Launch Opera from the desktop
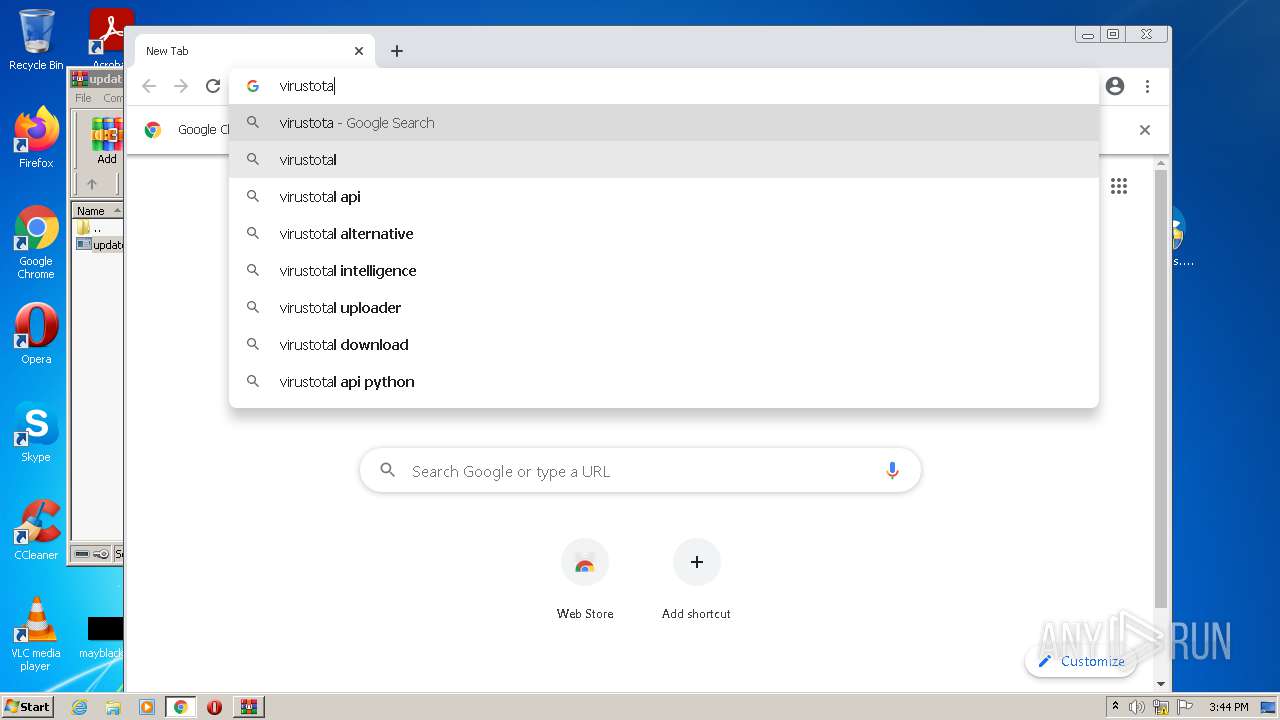1280x720 pixels. coord(36,334)
